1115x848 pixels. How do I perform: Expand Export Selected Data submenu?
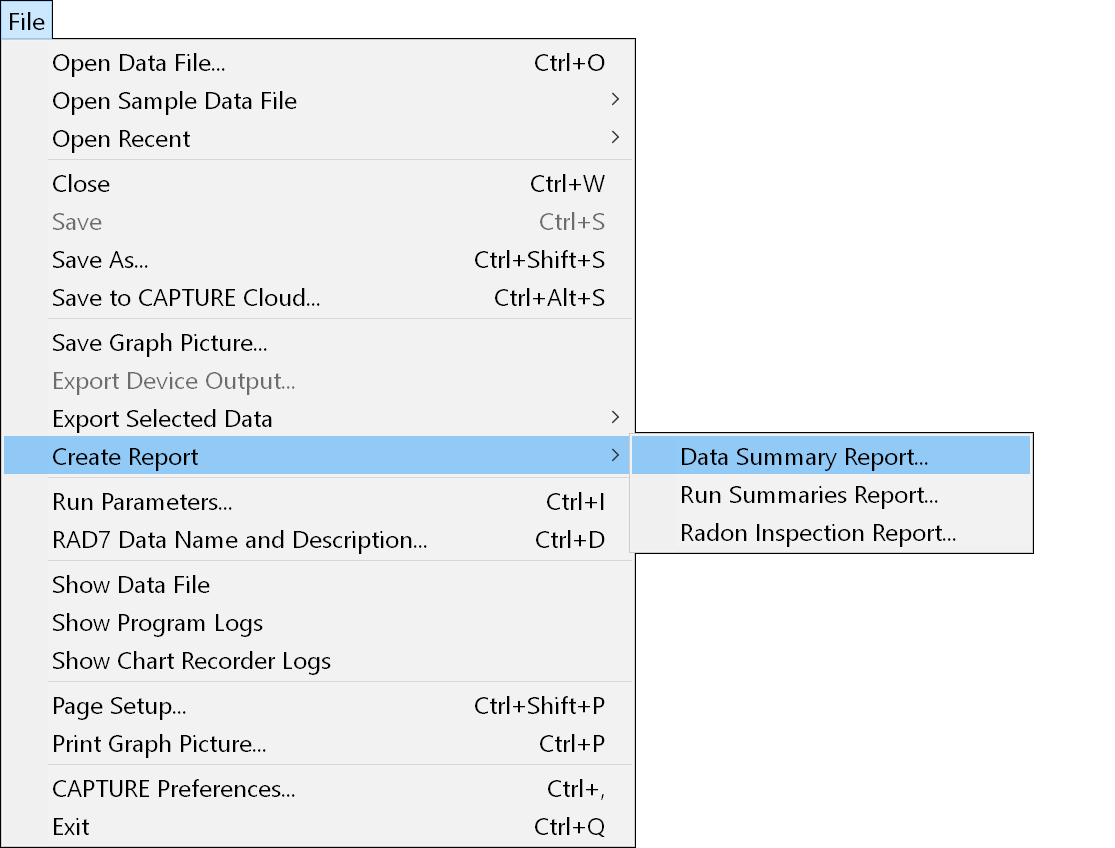(x=162, y=419)
